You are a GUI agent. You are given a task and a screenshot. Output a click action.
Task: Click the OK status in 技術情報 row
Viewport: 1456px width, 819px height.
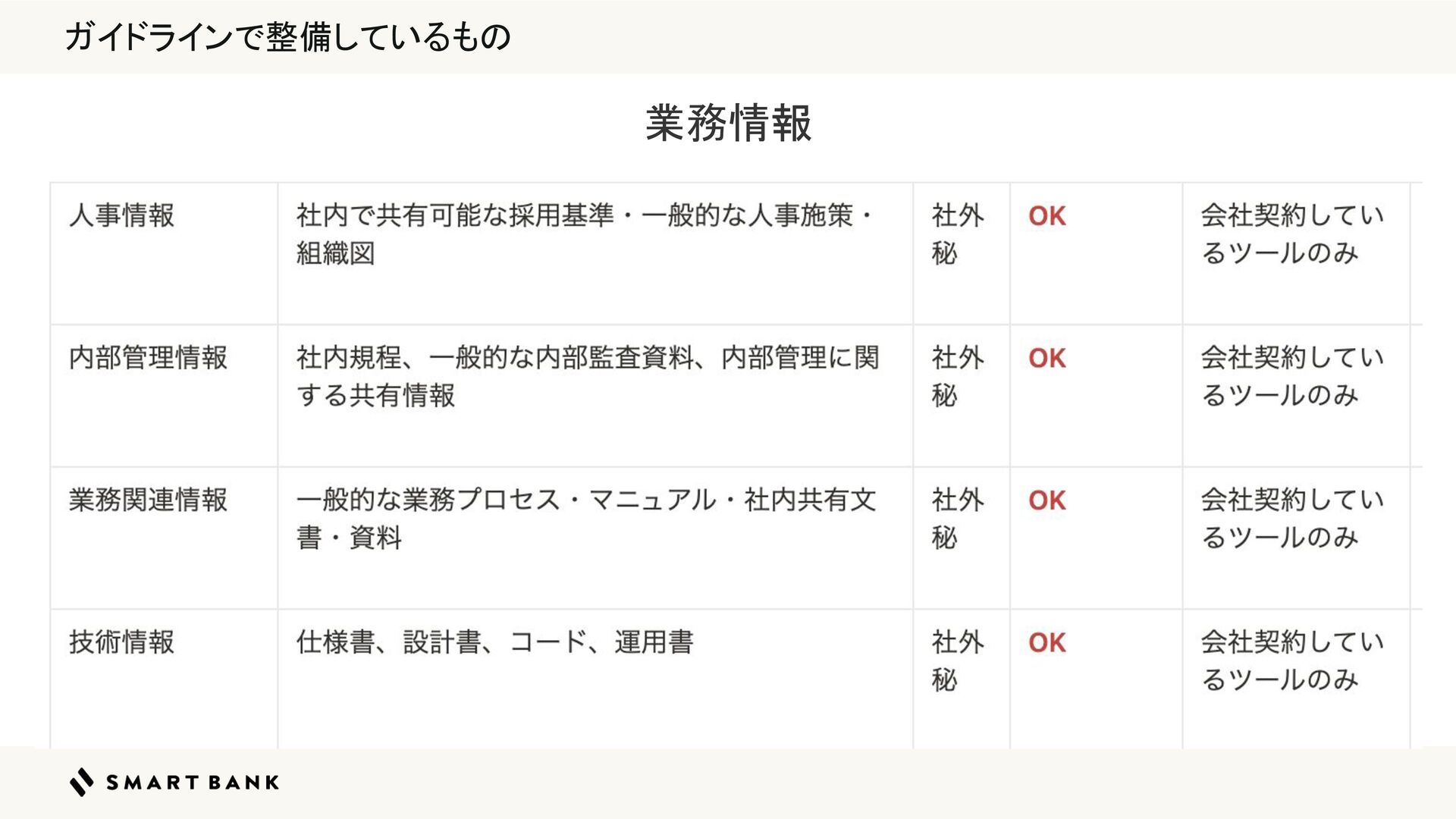1047,642
